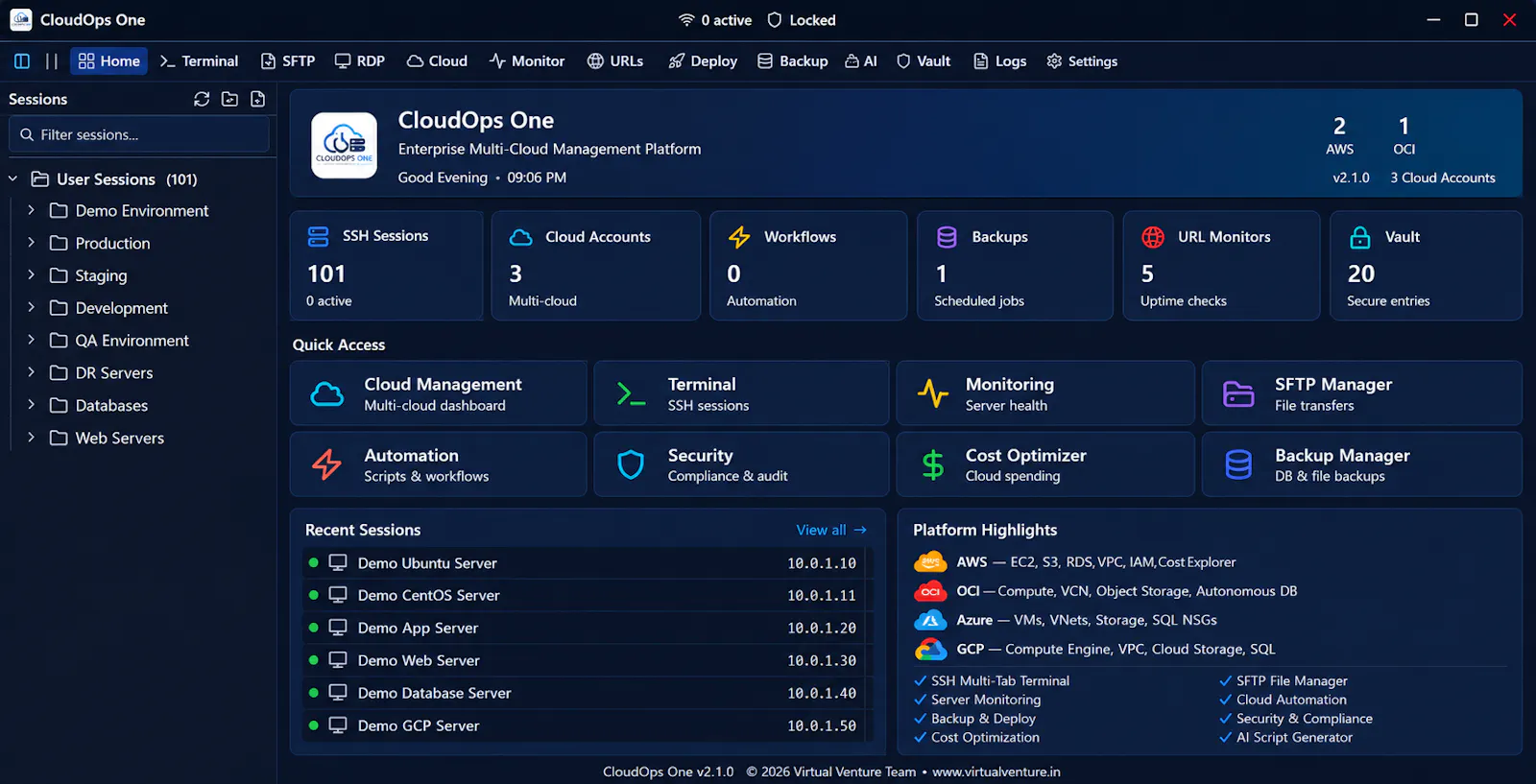
Task: Expand the Development folder
Action: 32,307
